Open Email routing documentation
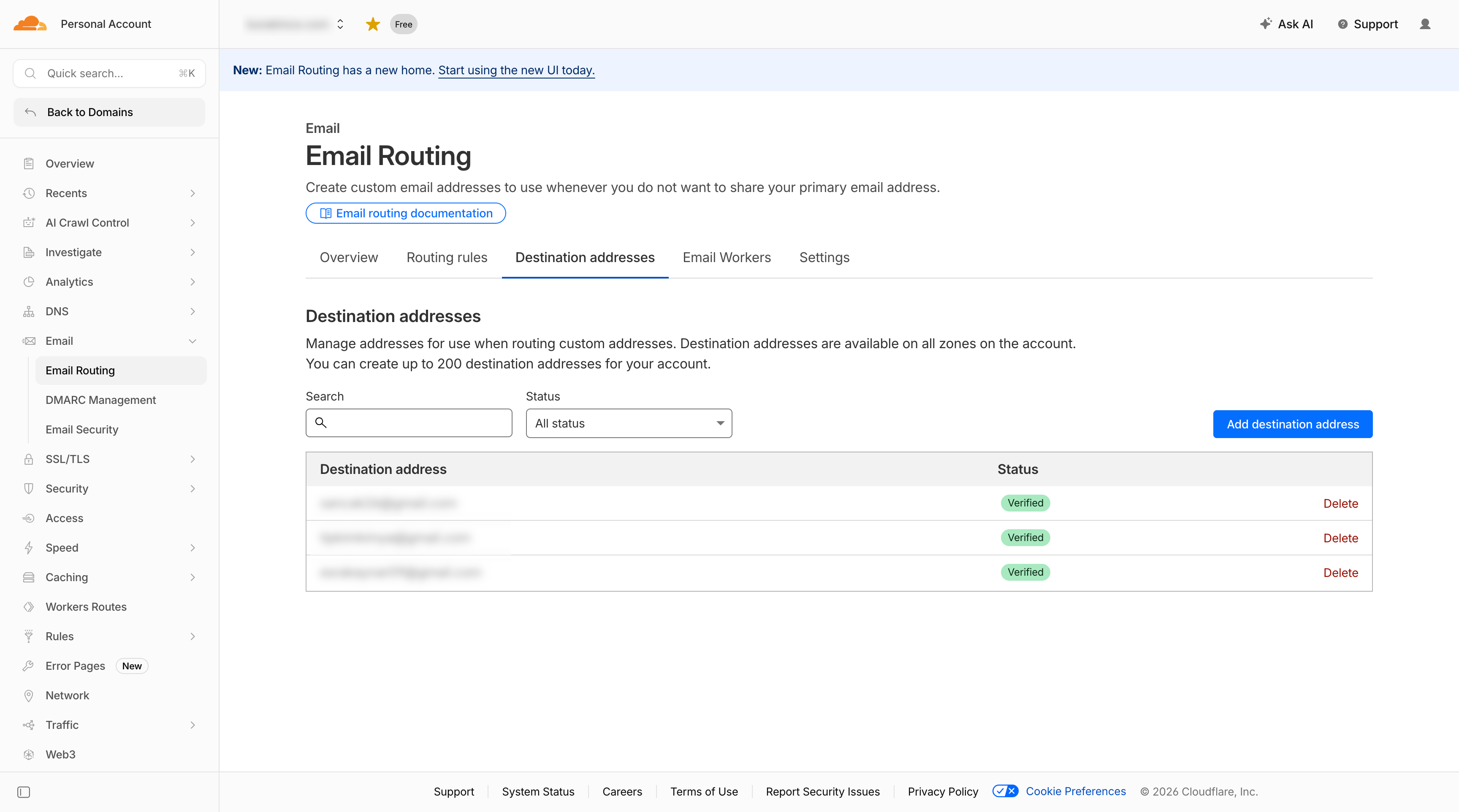1459x812 pixels. coord(406,214)
